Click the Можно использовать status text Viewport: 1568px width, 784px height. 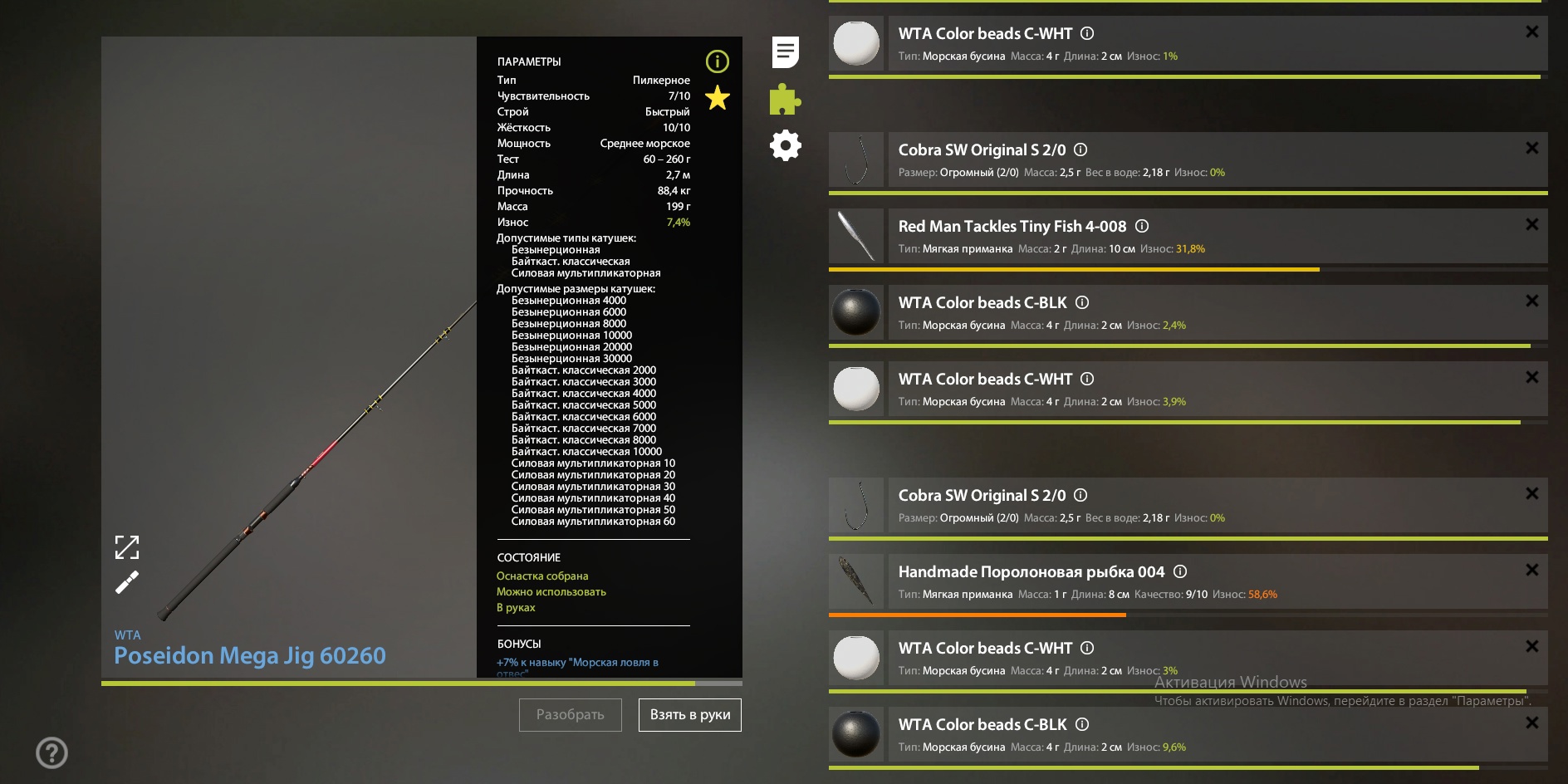[551, 591]
